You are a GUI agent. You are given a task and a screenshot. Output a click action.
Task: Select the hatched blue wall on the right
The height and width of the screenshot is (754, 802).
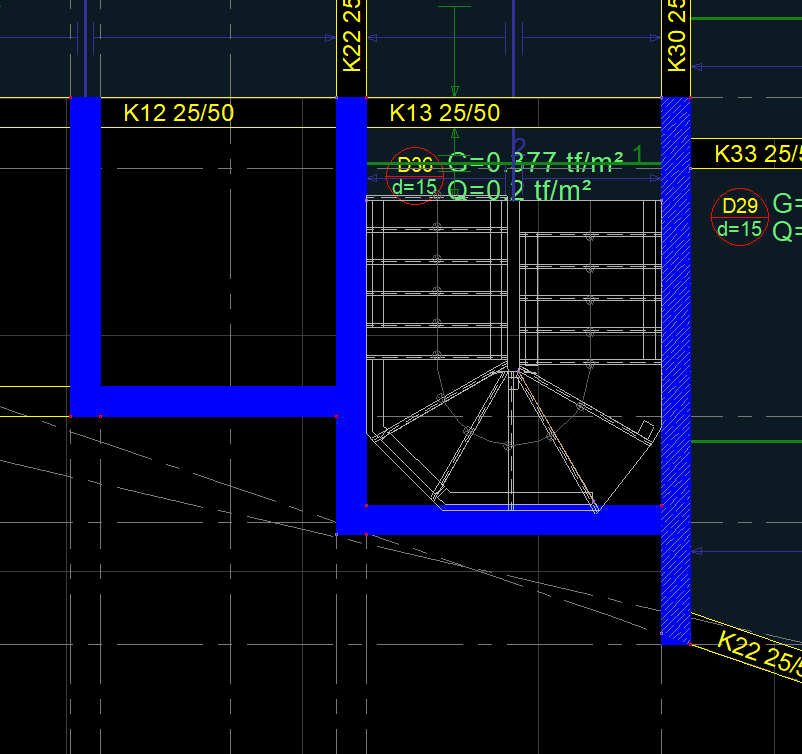[677, 370]
